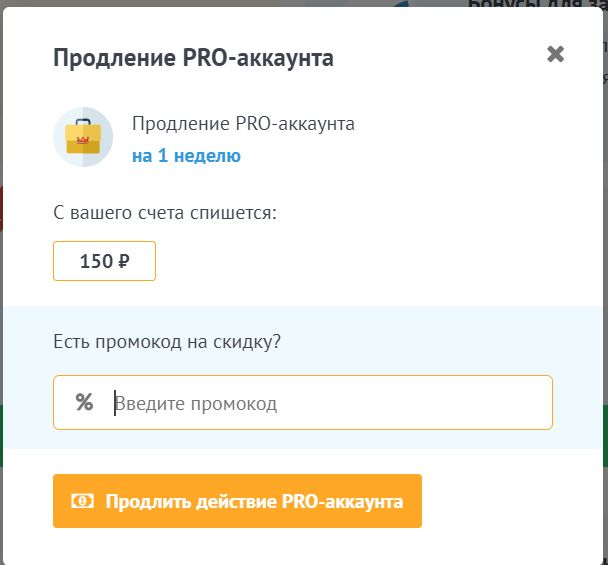Open the "на 1 неделю" period link
The height and width of the screenshot is (565, 608).
coord(186,156)
